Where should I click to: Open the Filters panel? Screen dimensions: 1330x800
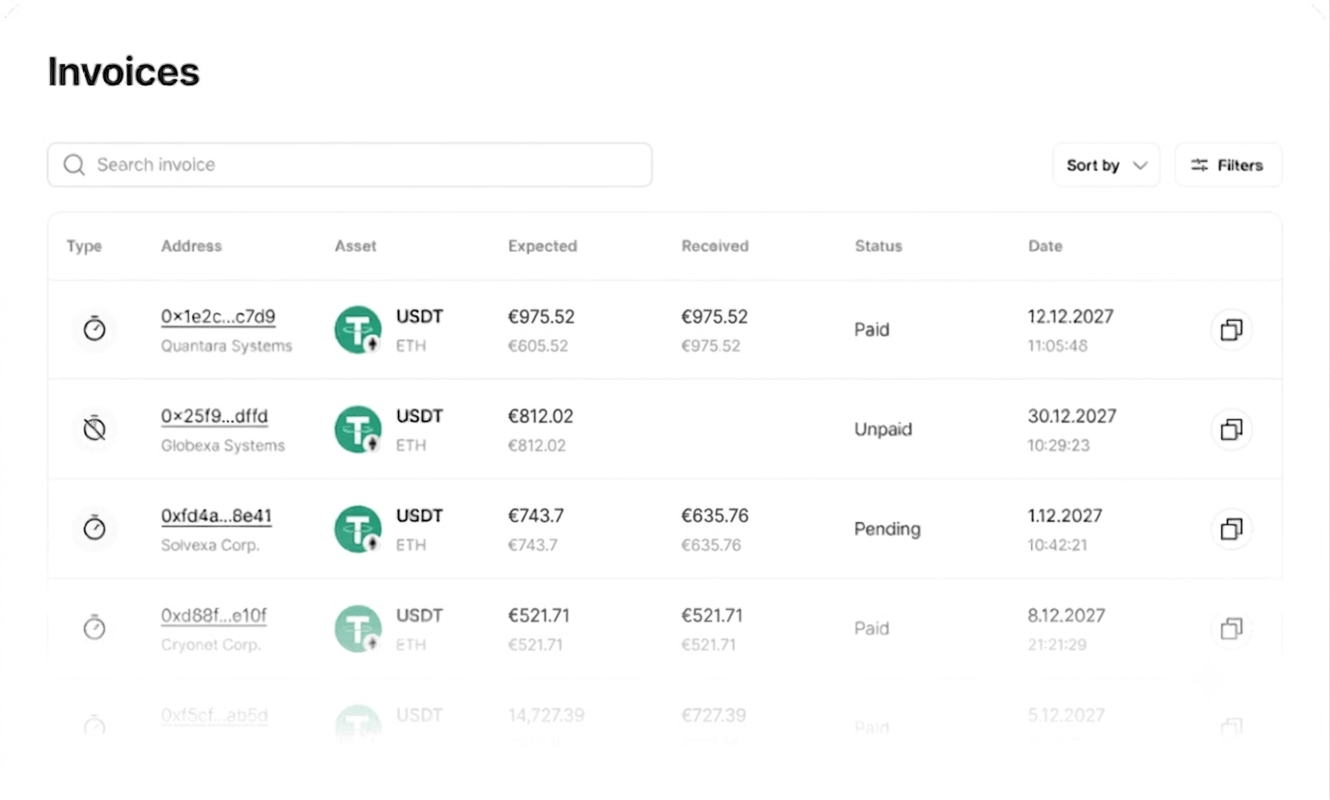[x=1228, y=165]
